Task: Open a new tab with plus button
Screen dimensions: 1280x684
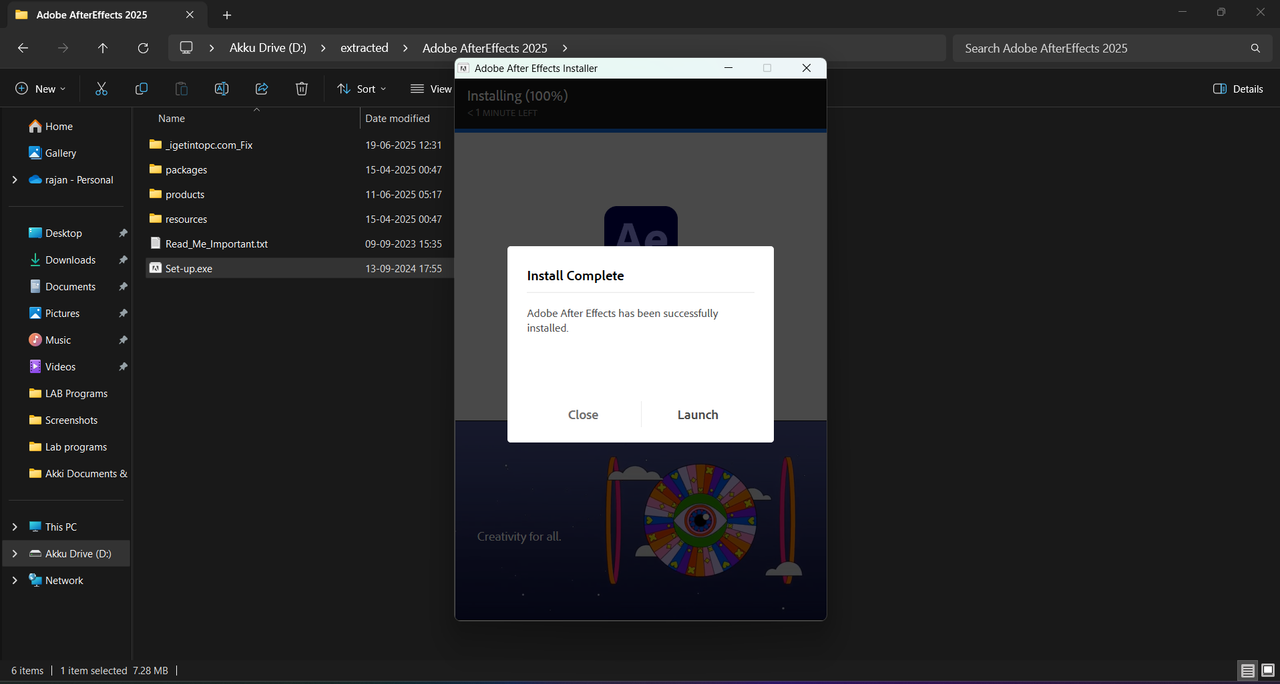Action: [x=227, y=15]
